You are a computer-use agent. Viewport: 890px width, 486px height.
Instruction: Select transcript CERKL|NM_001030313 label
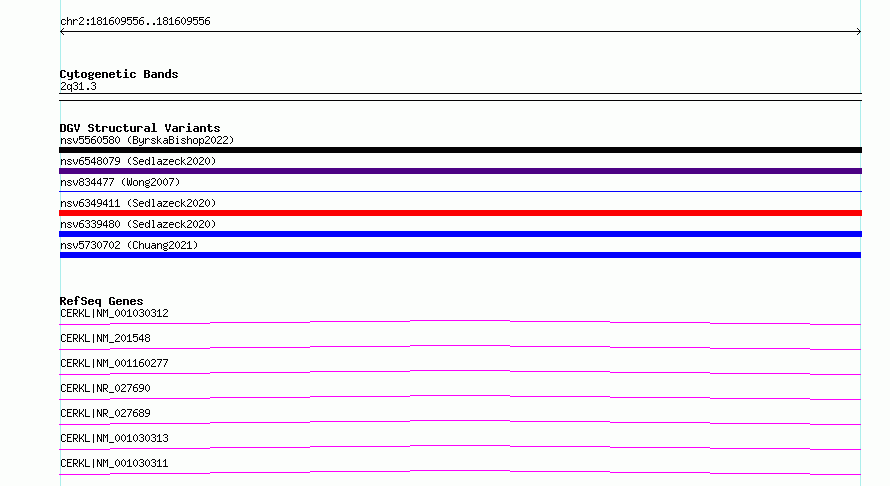point(114,438)
